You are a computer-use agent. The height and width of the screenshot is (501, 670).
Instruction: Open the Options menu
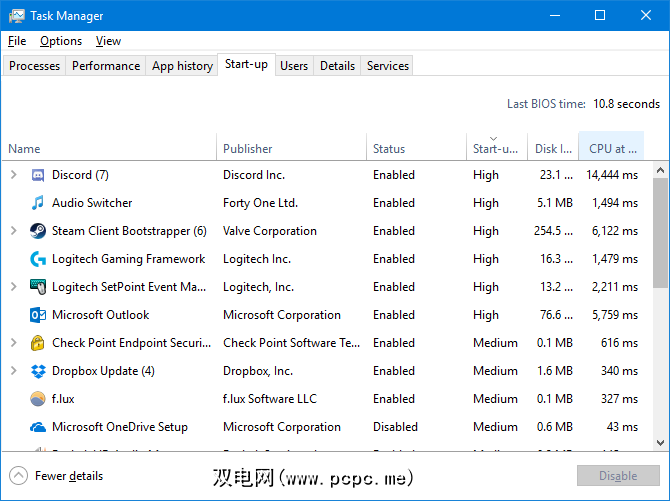point(61,41)
